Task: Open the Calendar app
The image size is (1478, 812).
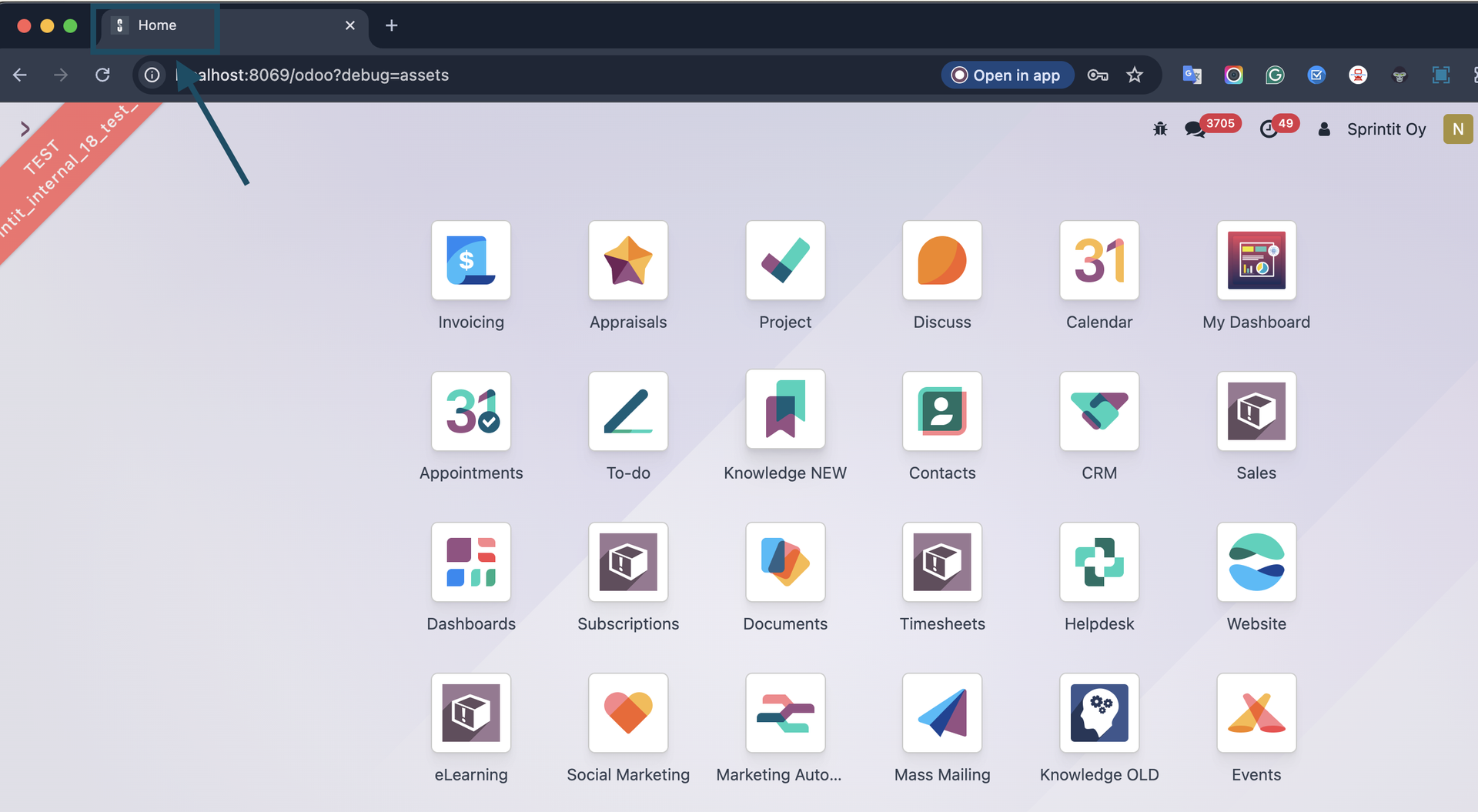Action: click(x=1099, y=260)
